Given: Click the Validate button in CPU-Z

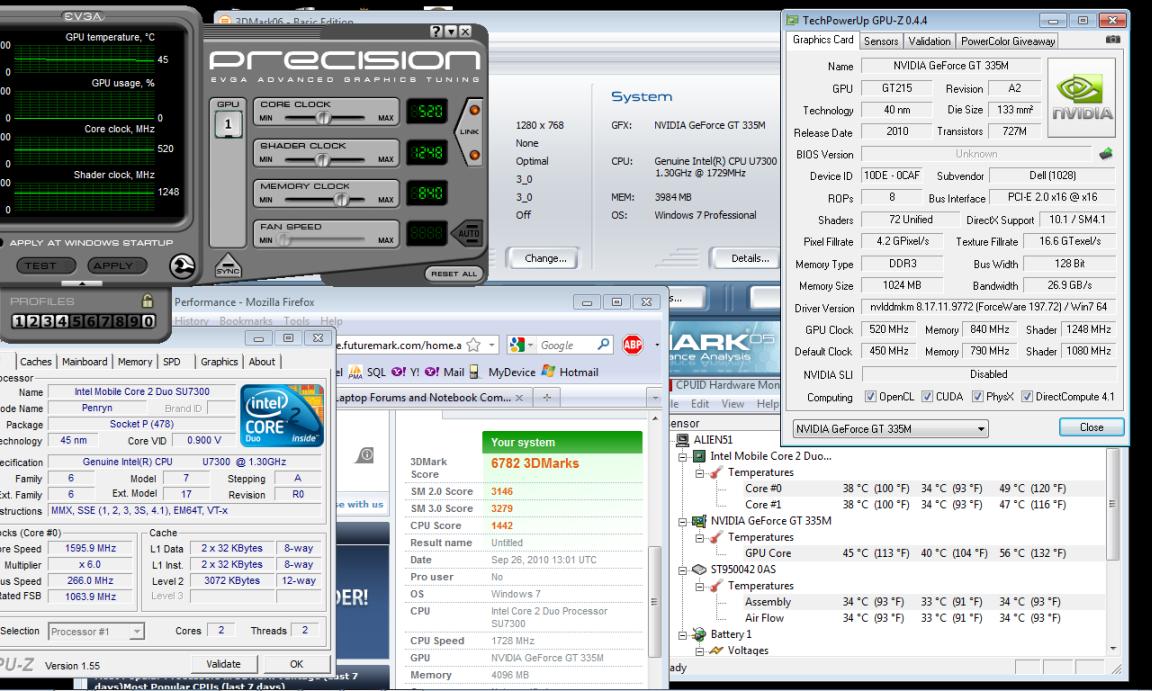Looking at the screenshot, I should point(223,664).
